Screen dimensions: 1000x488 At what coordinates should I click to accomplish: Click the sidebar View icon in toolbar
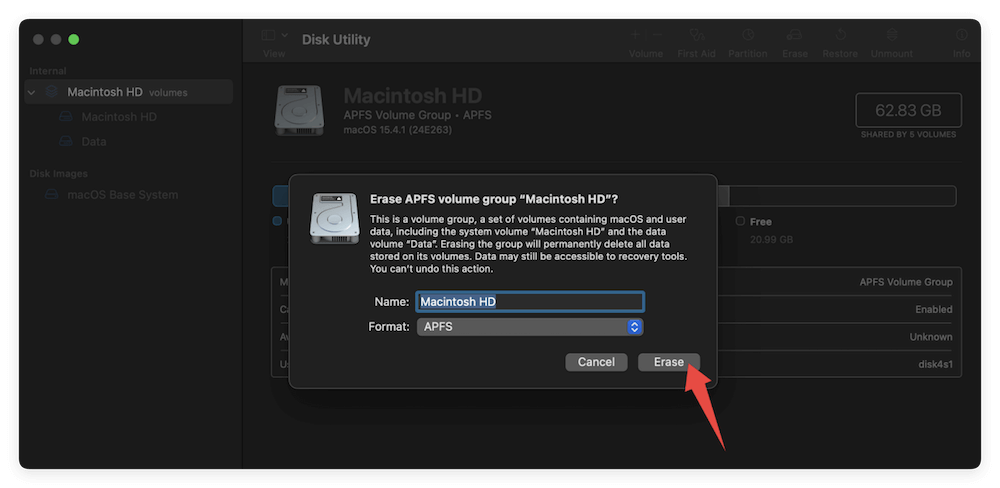(268, 35)
